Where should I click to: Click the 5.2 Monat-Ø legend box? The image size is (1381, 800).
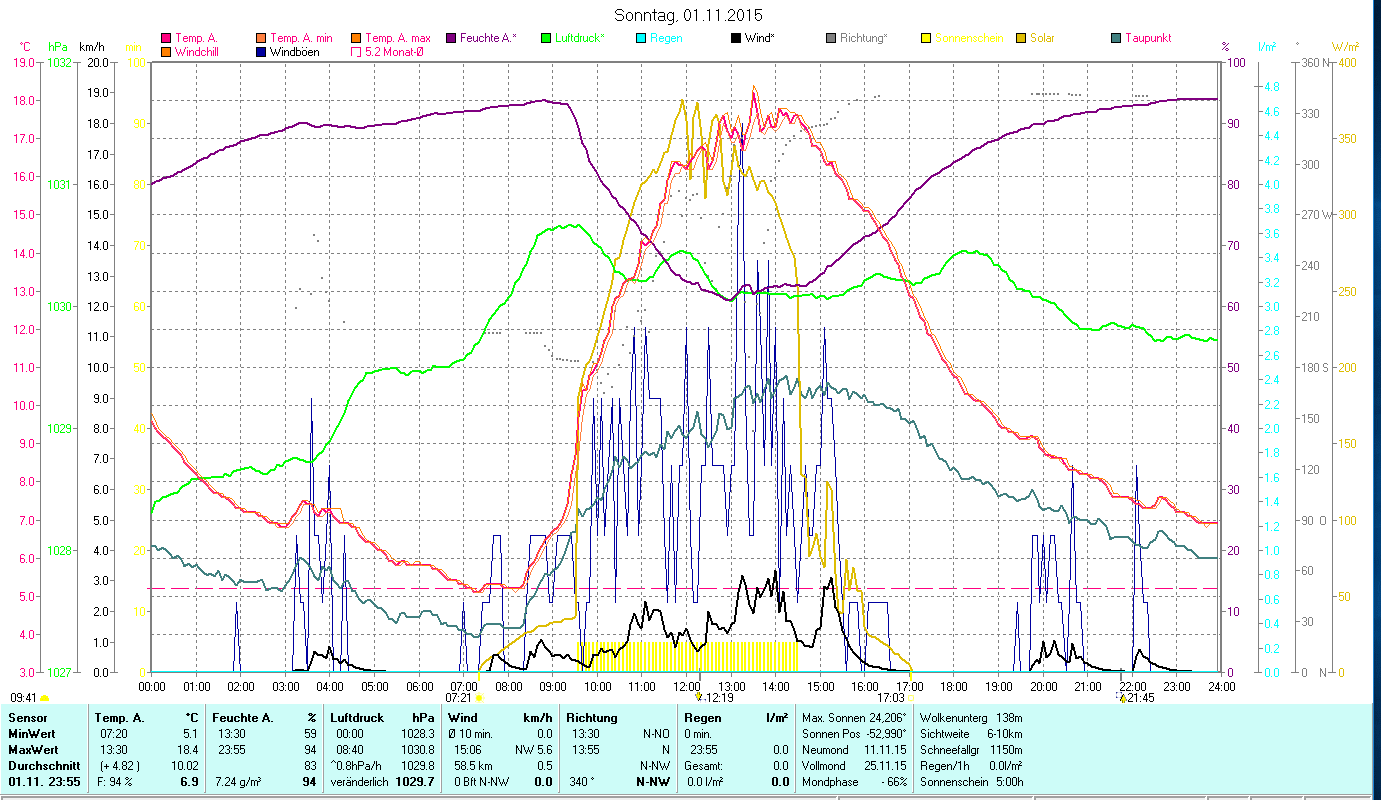[357, 51]
